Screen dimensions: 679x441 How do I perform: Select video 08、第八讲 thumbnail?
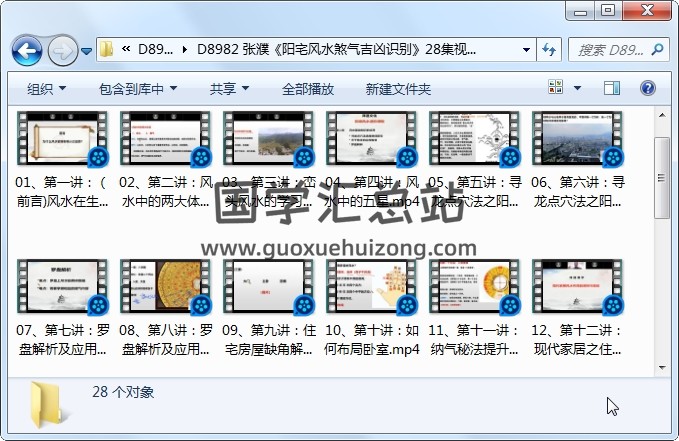pos(165,287)
